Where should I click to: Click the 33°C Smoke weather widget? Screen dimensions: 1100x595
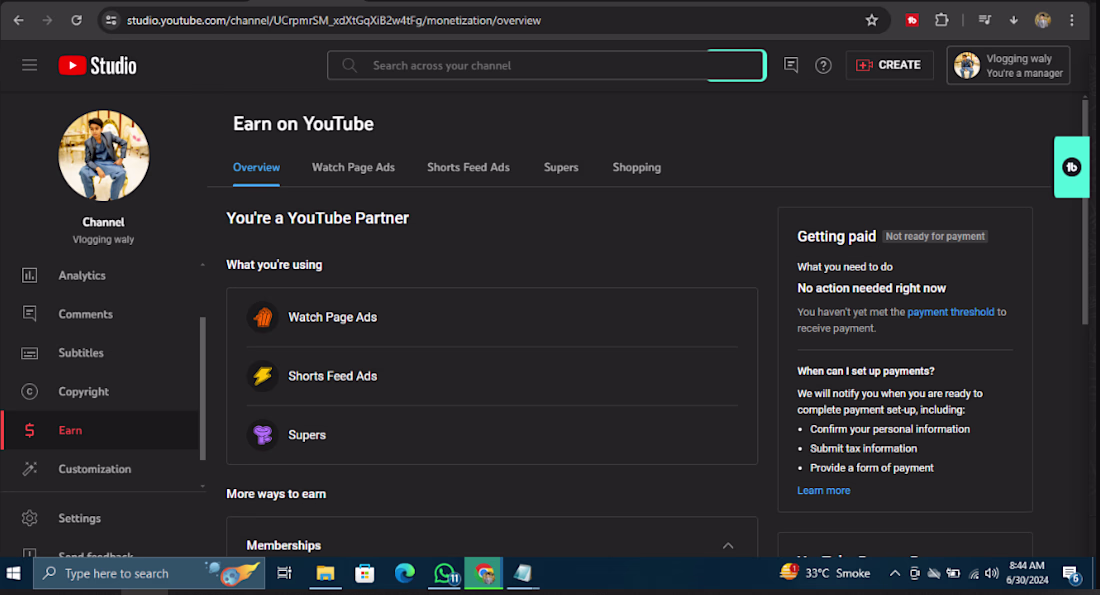825,573
